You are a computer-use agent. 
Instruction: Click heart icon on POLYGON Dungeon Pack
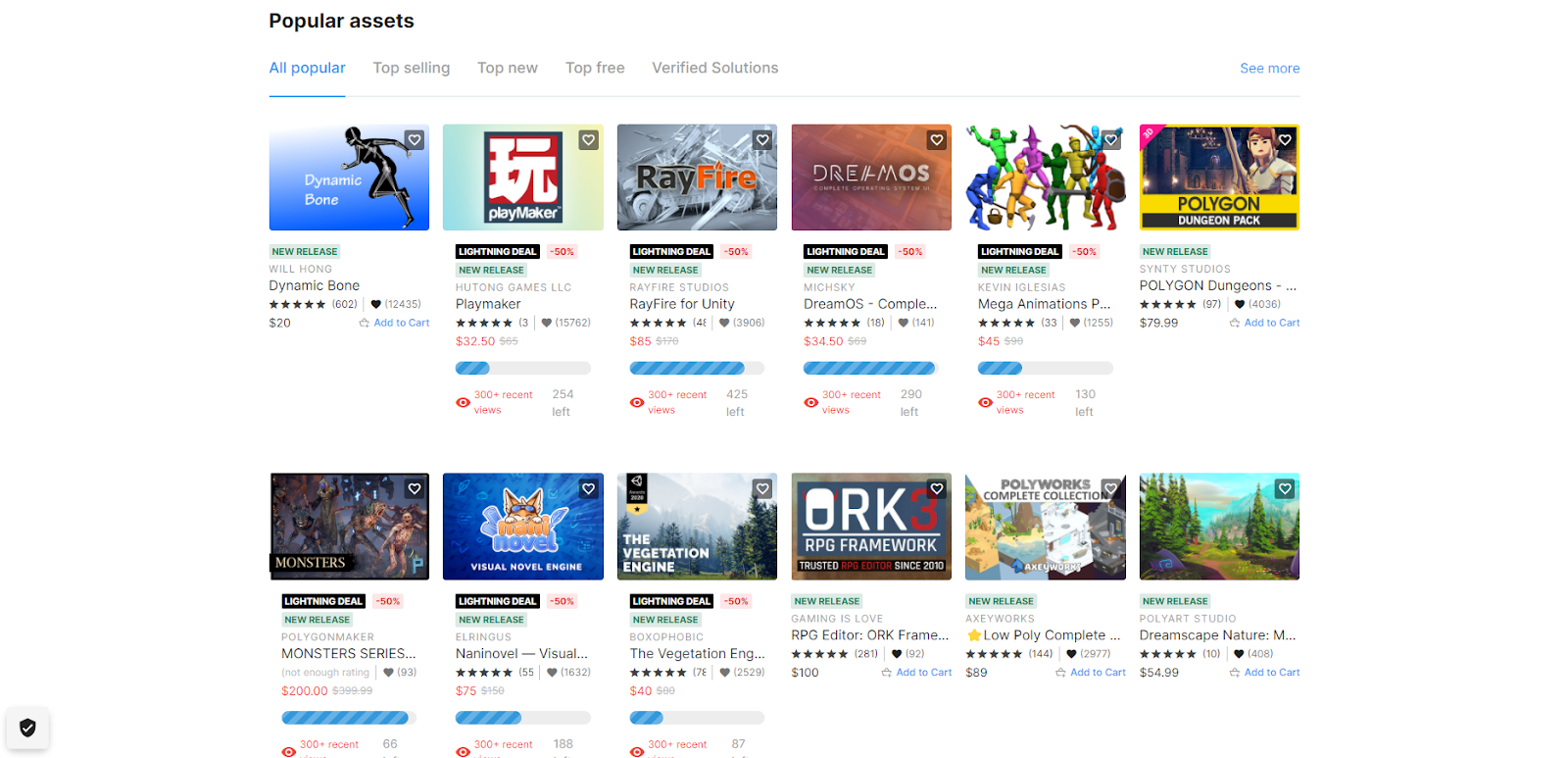click(x=1285, y=140)
